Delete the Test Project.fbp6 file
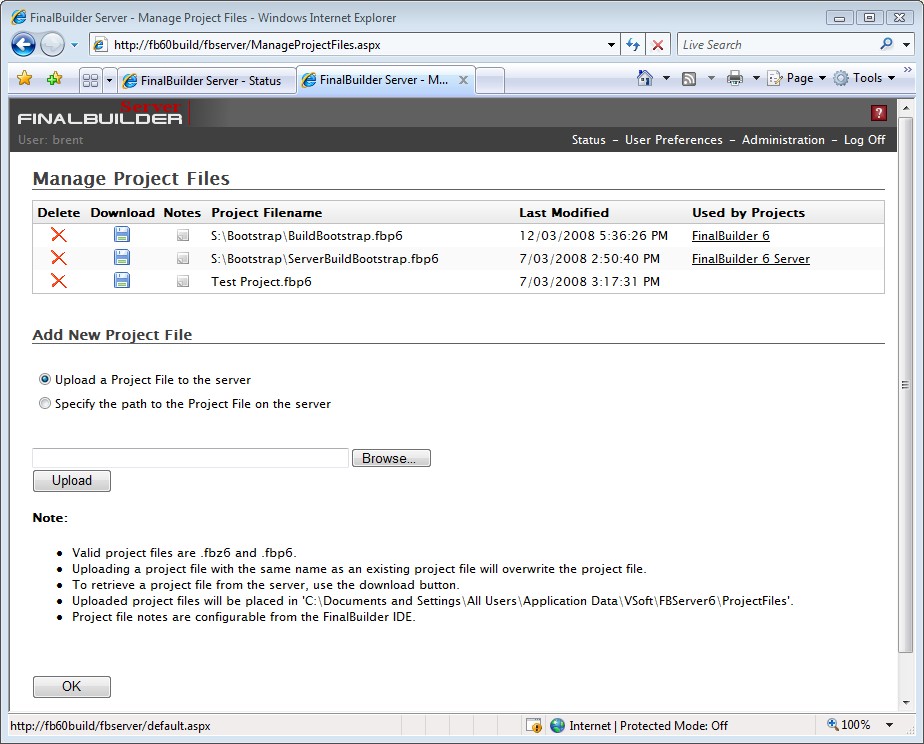 58,281
